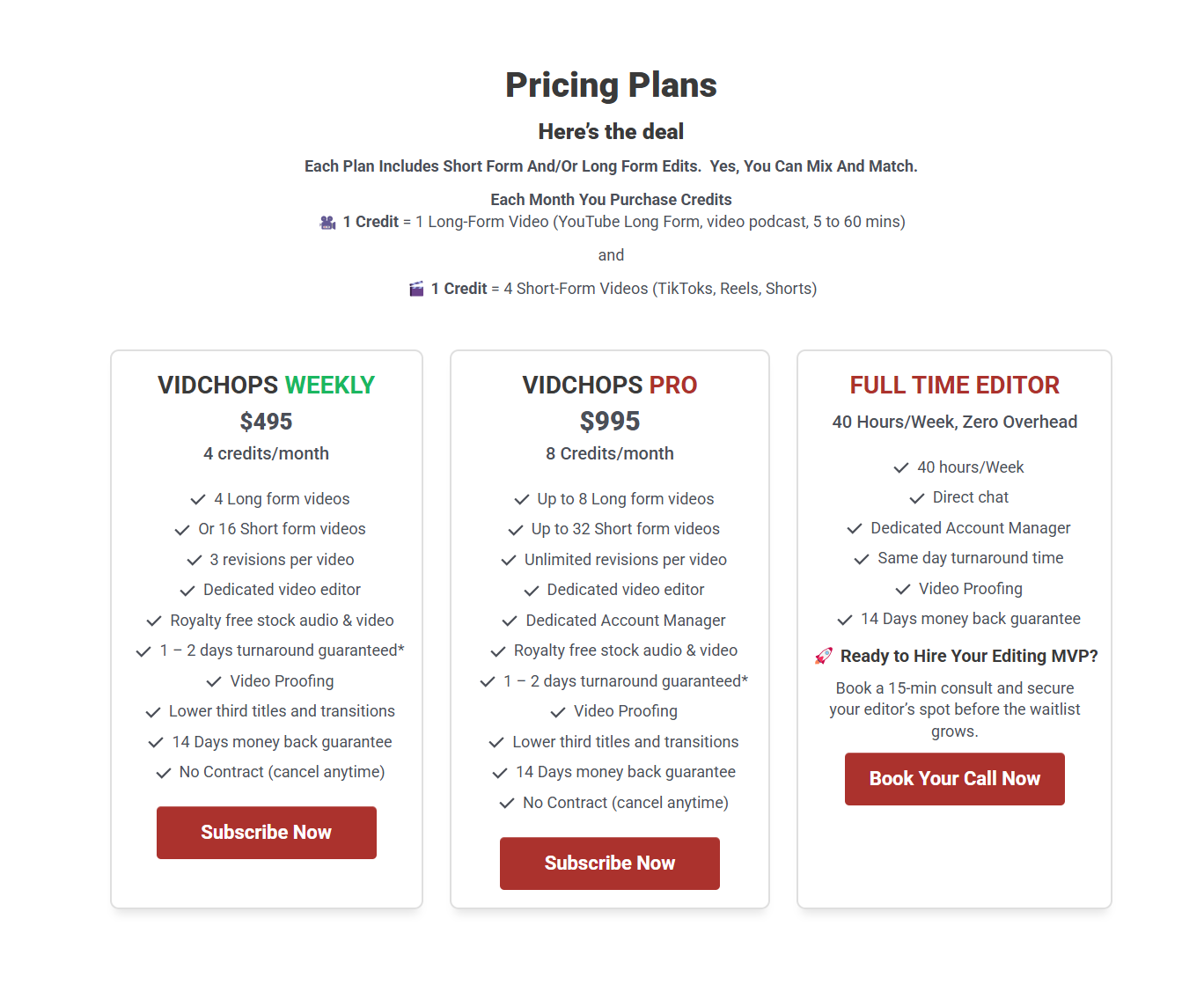Click checkmark beside Or 16 Short form videos
1204x1007 pixels.
(x=182, y=530)
